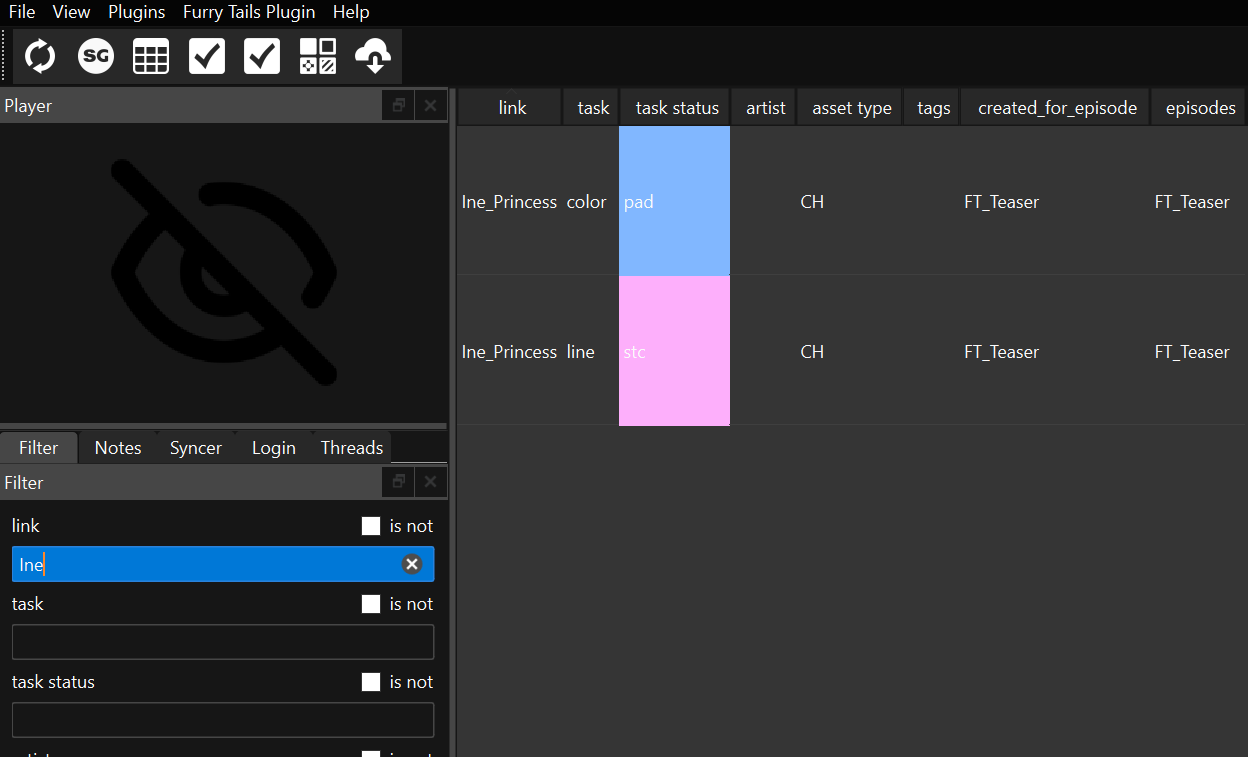This screenshot has height=757, width=1248.
Task: Float the Player panel
Action: (398, 106)
